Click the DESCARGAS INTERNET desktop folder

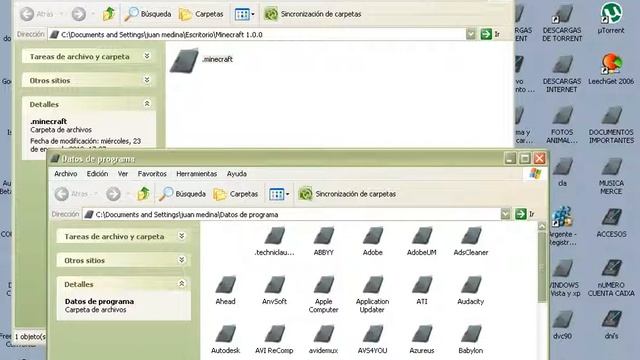click(562, 73)
